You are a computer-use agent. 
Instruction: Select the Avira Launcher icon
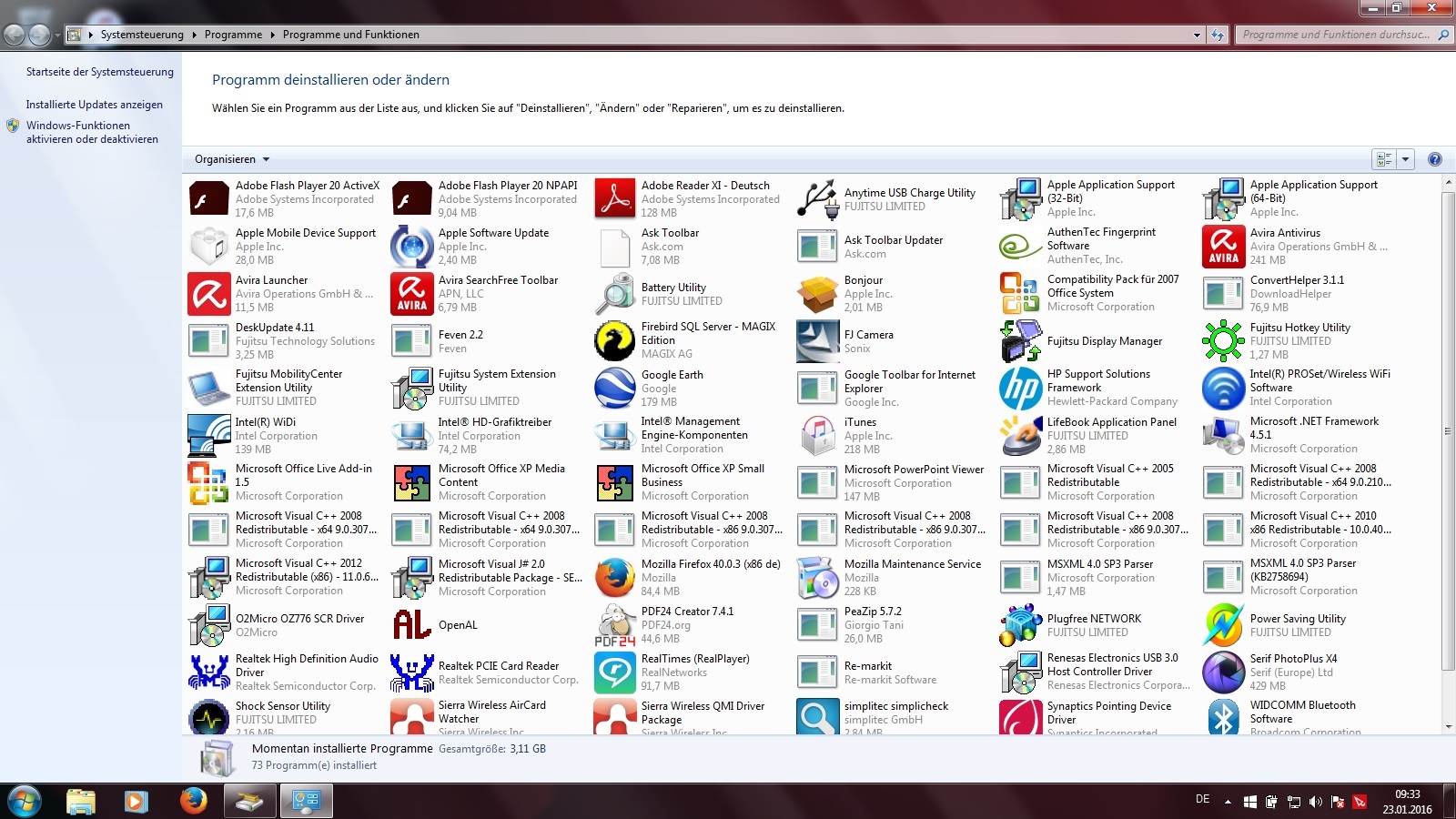pyautogui.click(x=209, y=293)
